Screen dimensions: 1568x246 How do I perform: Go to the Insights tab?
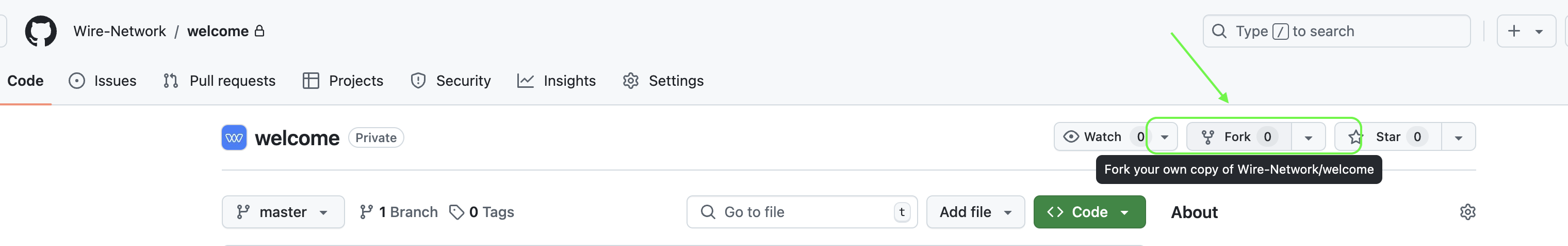(x=557, y=81)
